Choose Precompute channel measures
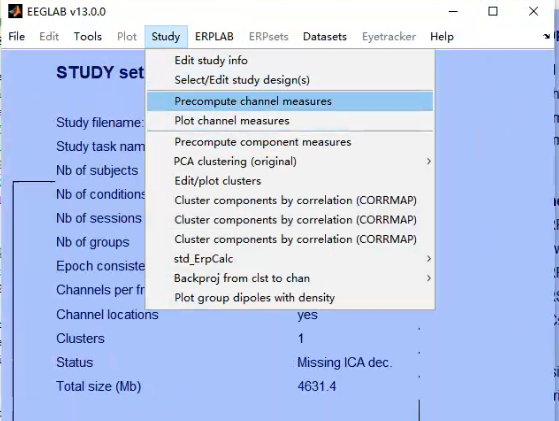 tap(290, 101)
